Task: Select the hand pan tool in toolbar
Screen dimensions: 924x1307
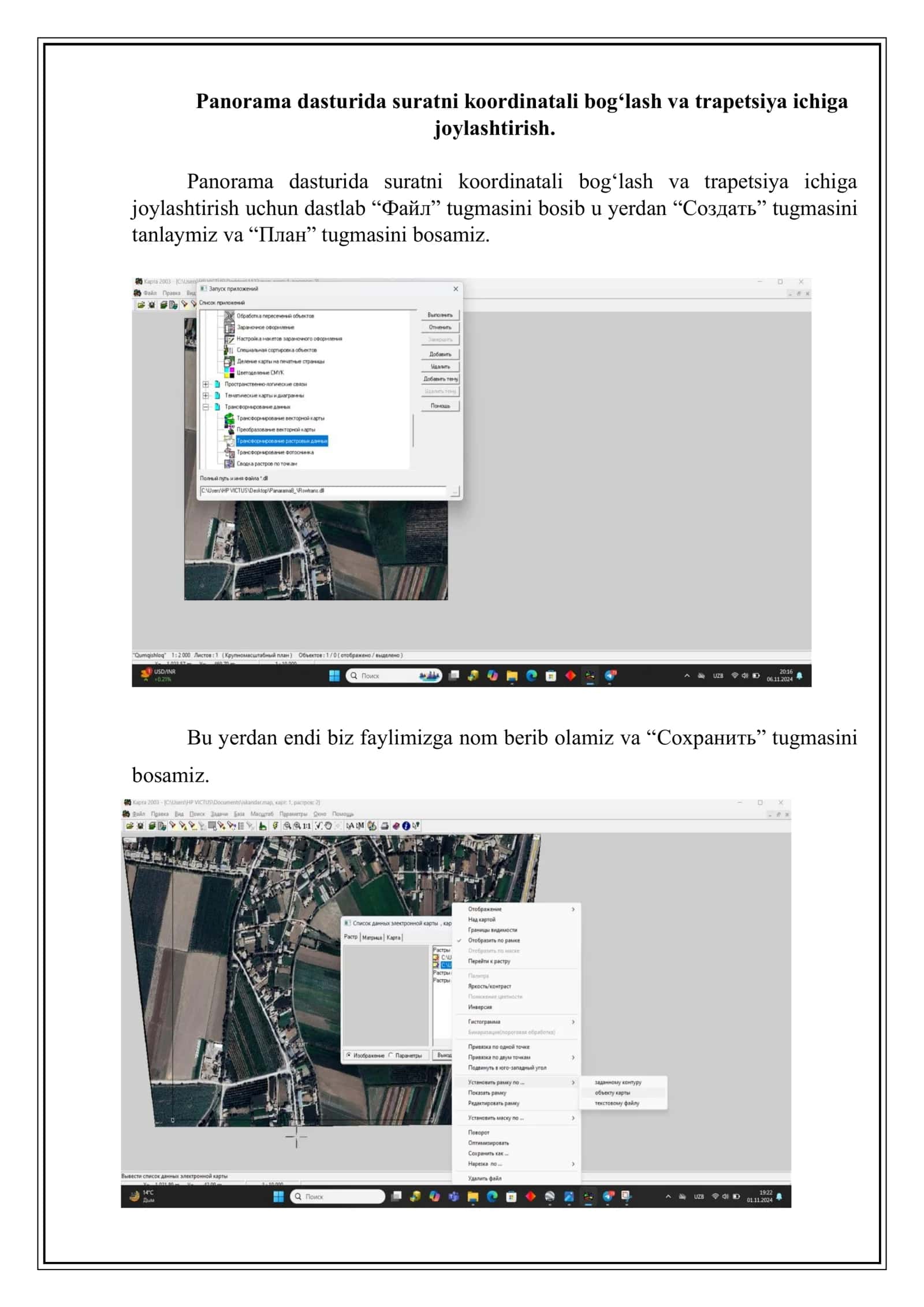Action: click(327, 826)
